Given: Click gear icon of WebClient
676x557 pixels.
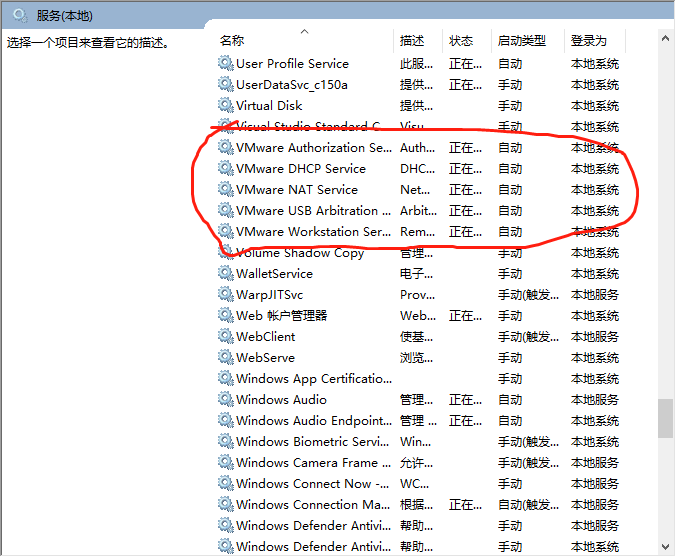Looking at the screenshot, I should (x=225, y=336).
